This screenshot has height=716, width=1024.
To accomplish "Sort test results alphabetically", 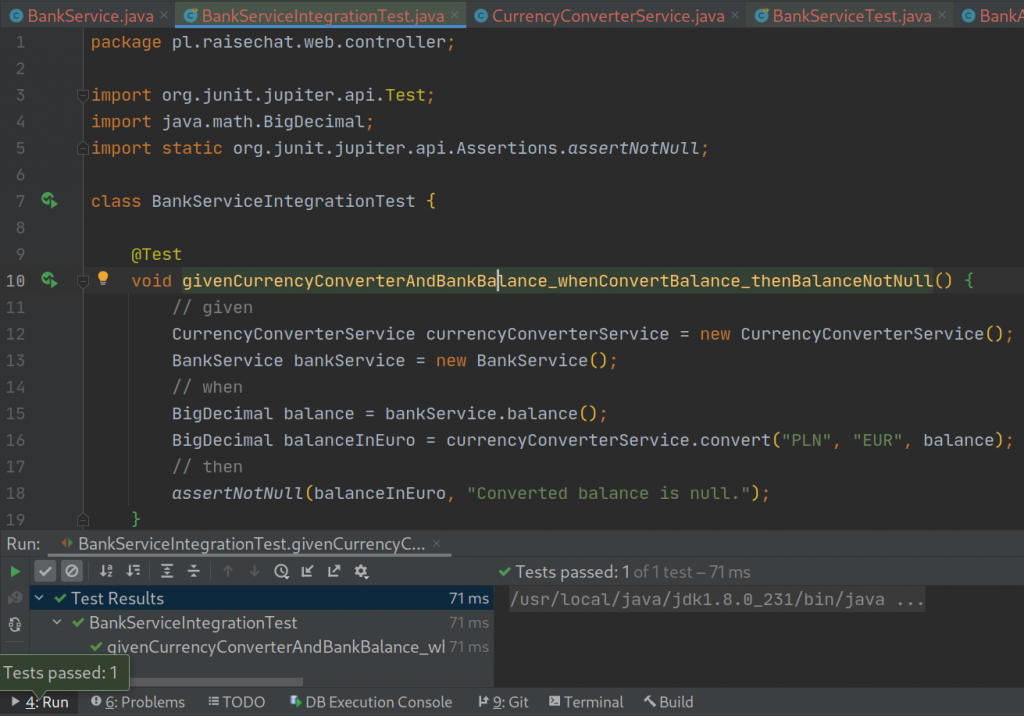I will pyautogui.click(x=106, y=571).
